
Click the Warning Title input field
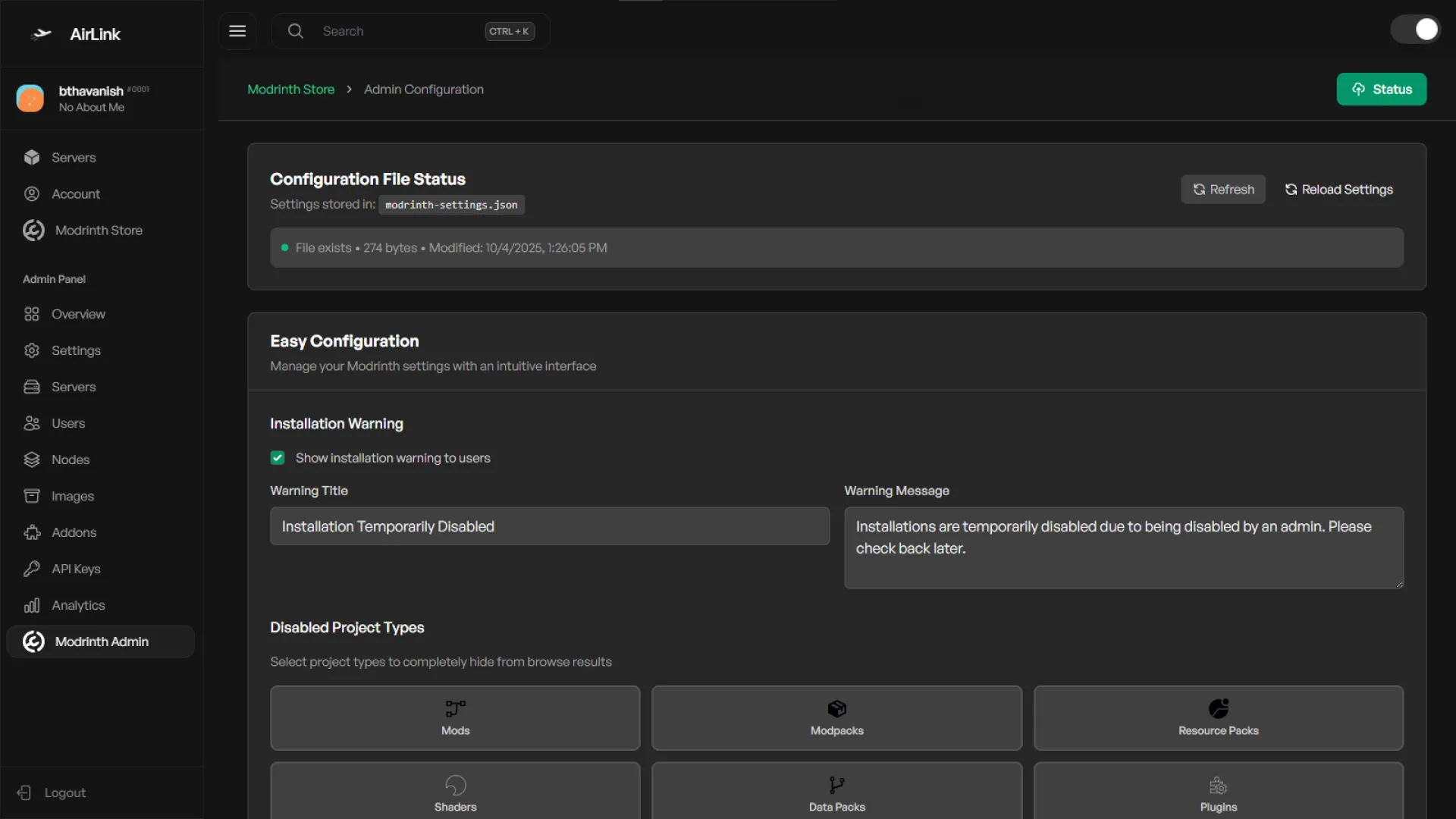pos(549,526)
